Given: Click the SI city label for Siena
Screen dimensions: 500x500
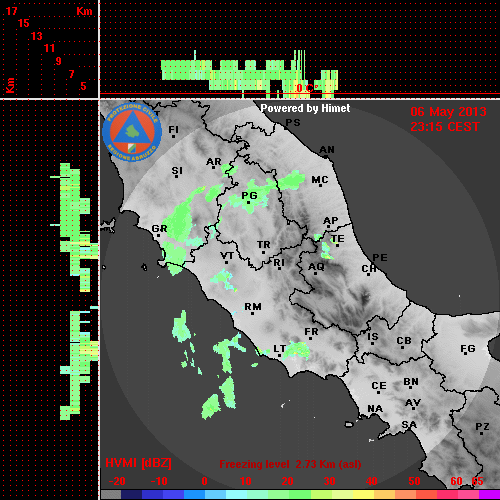Looking at the screenshot, I should [177, 171].
